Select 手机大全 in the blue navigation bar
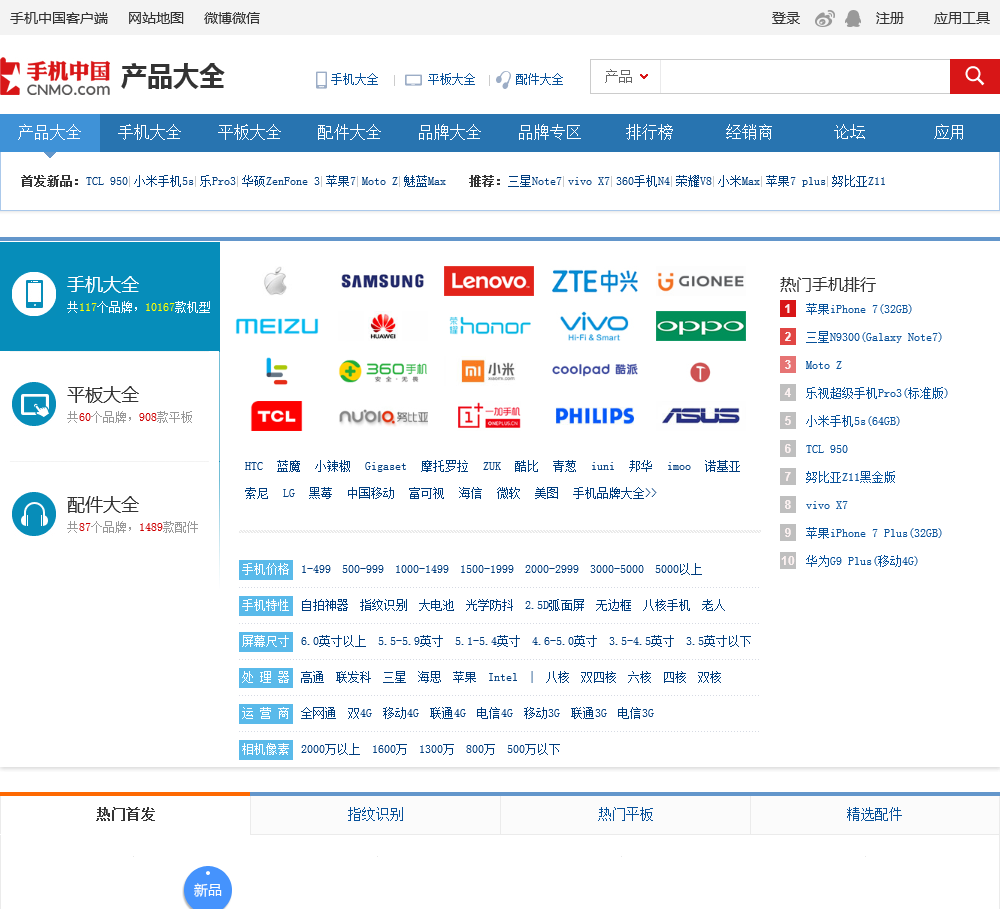Image resolution: width=1000 pixels, height=909 pixels. coord(150,133)
